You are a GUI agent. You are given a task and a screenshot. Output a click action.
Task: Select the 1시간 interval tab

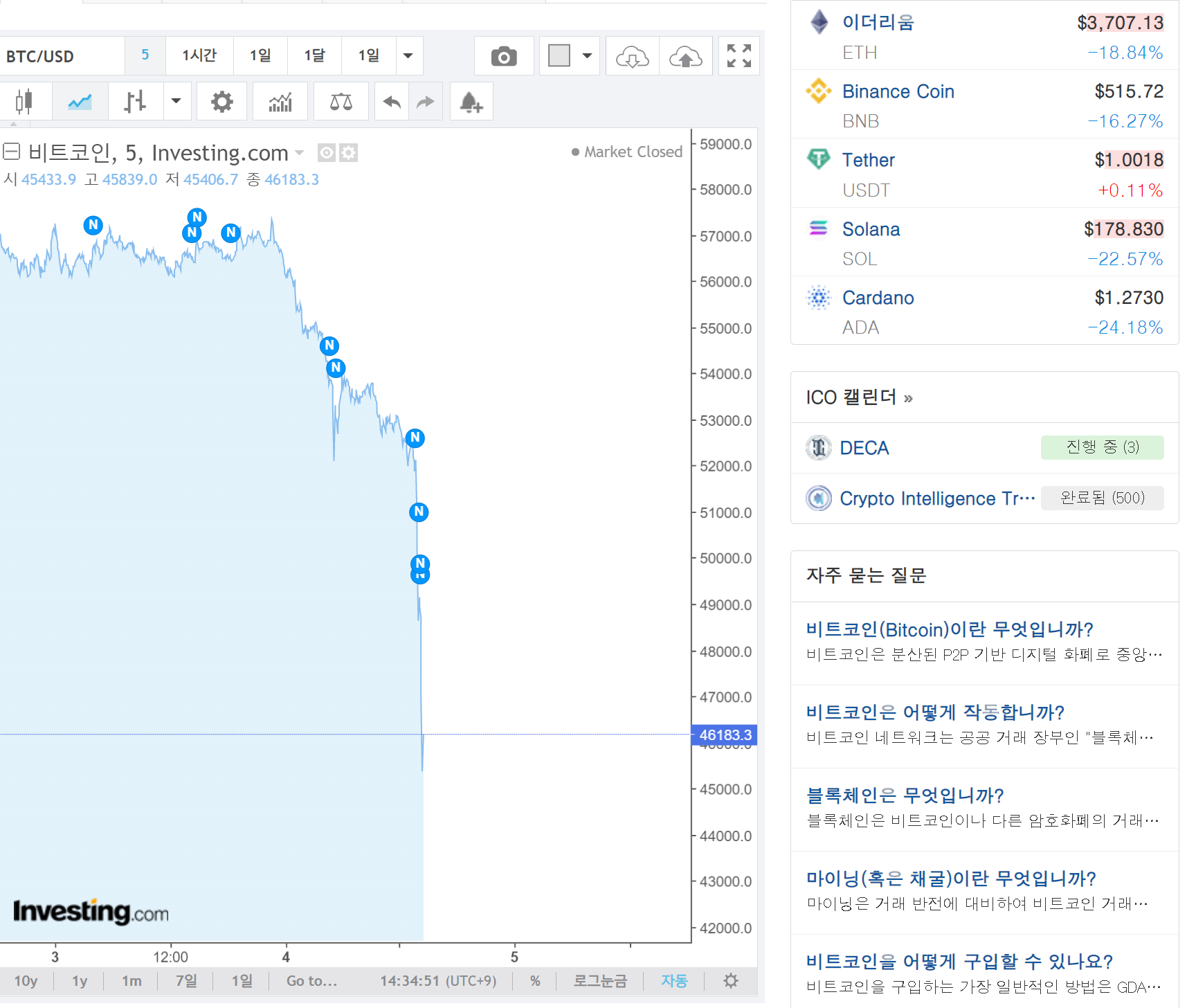tap(199, 56)
